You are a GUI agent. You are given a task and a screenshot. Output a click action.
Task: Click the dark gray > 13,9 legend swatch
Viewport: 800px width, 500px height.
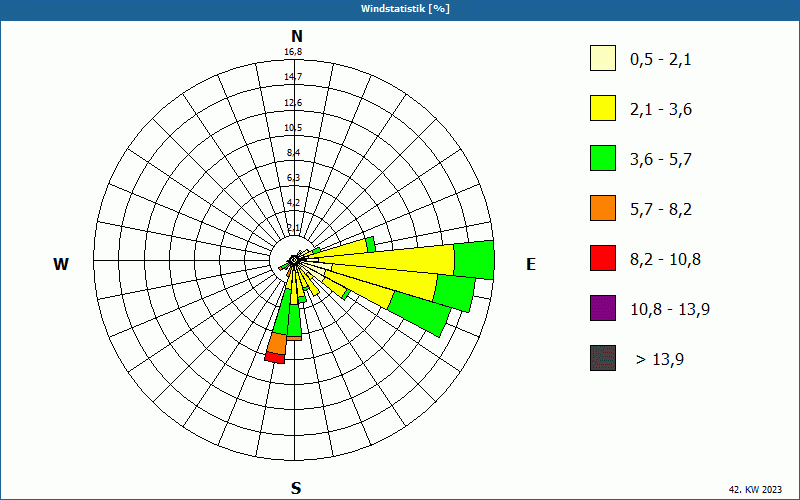click(x=603, y=358)
